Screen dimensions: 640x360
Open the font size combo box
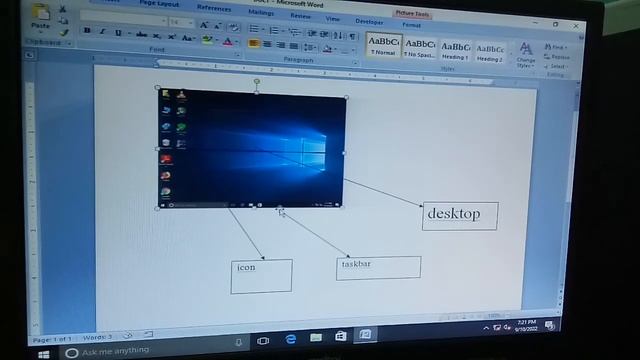tap(181, 22)
